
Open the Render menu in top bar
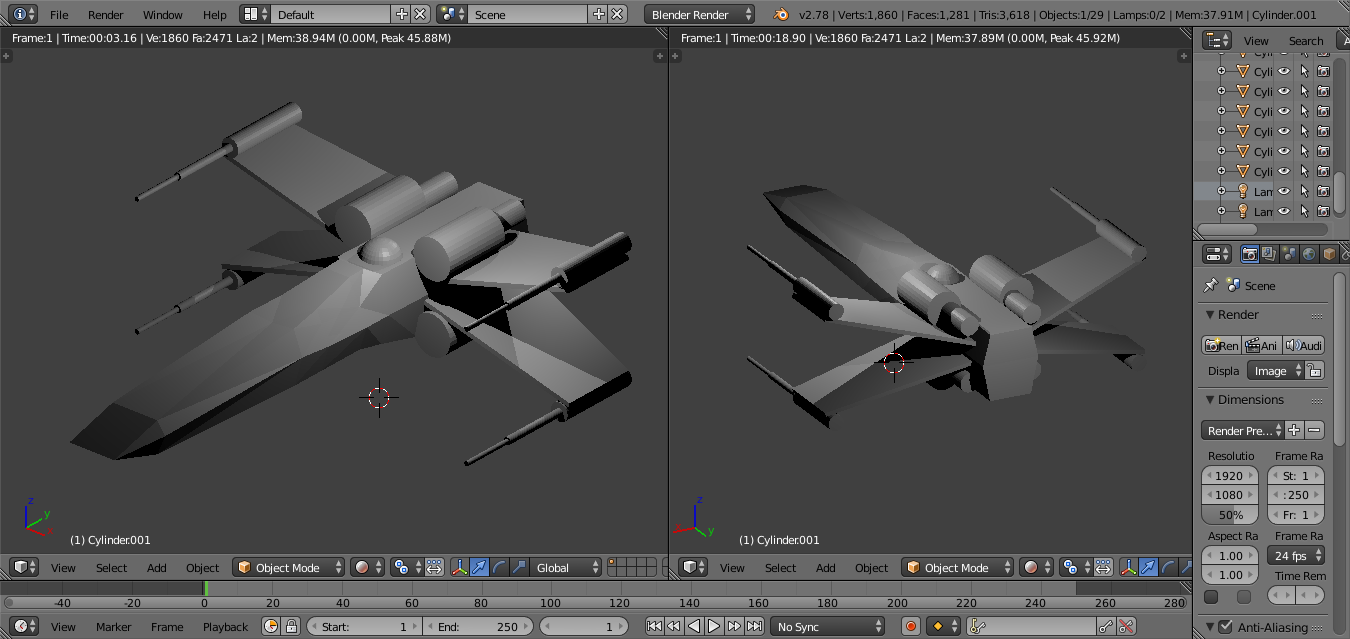106,15
